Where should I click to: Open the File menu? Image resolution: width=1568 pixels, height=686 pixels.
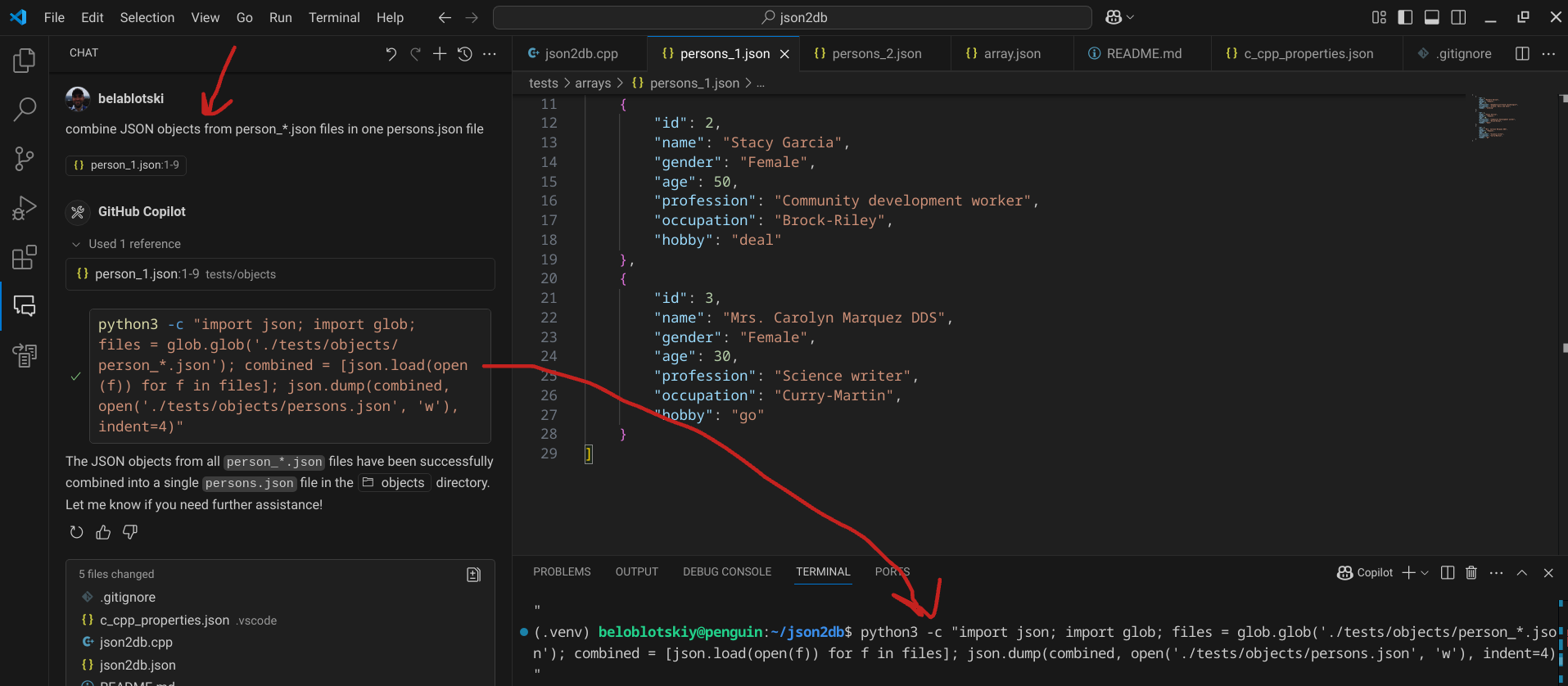click(x=54, y=17)
